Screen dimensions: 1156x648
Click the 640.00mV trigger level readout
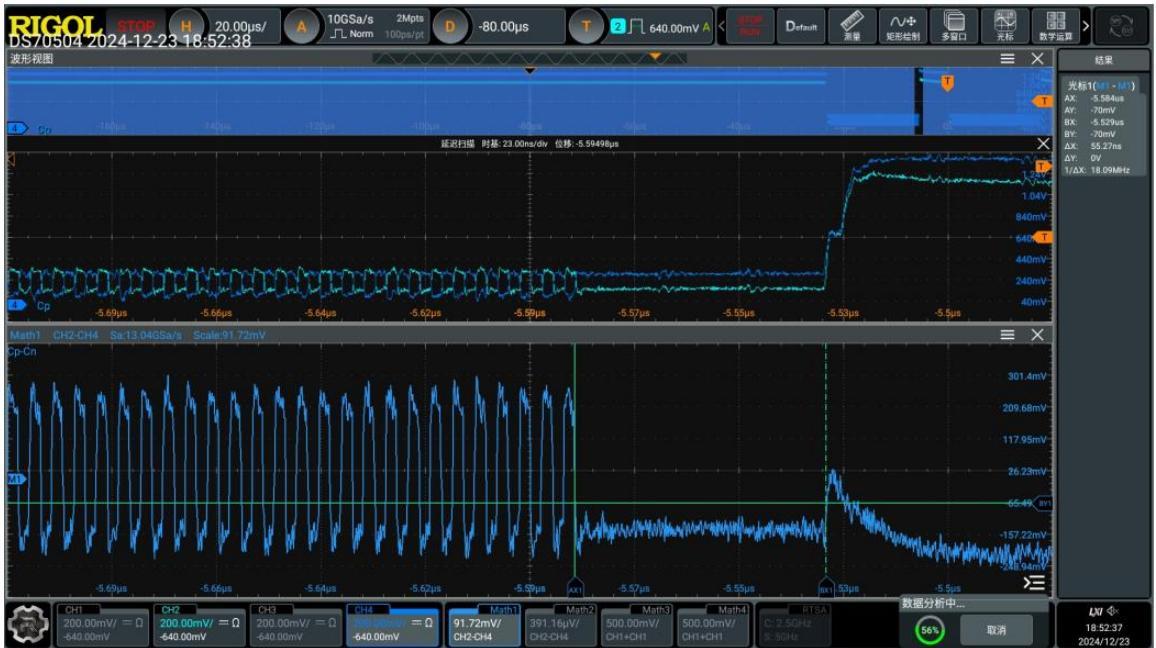tap(674, 28)
